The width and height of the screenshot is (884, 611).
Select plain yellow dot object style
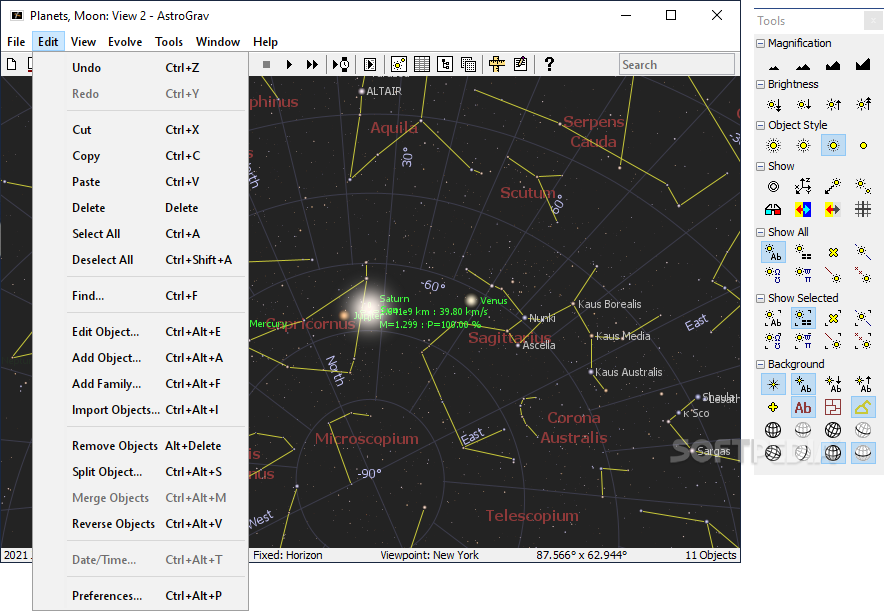[x=863, y=145]
